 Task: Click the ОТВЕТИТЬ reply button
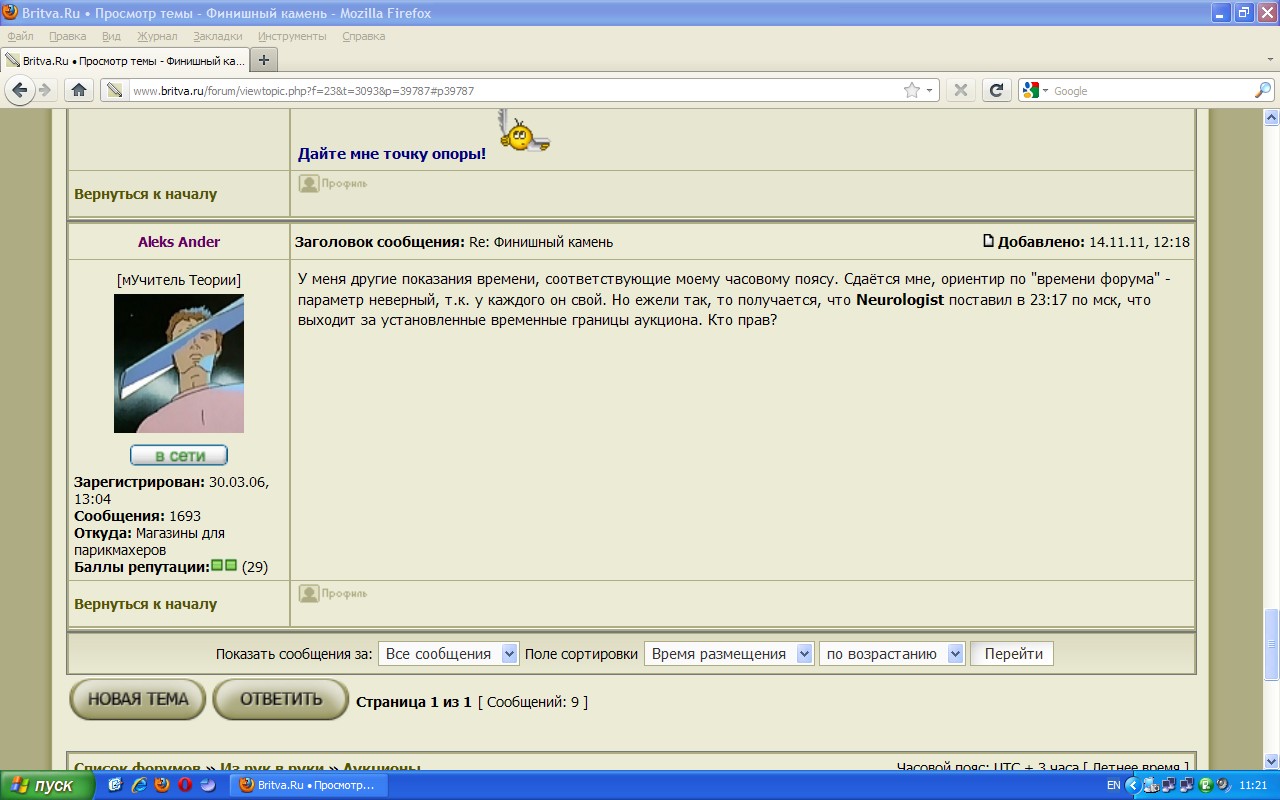[x=280, y=699]
